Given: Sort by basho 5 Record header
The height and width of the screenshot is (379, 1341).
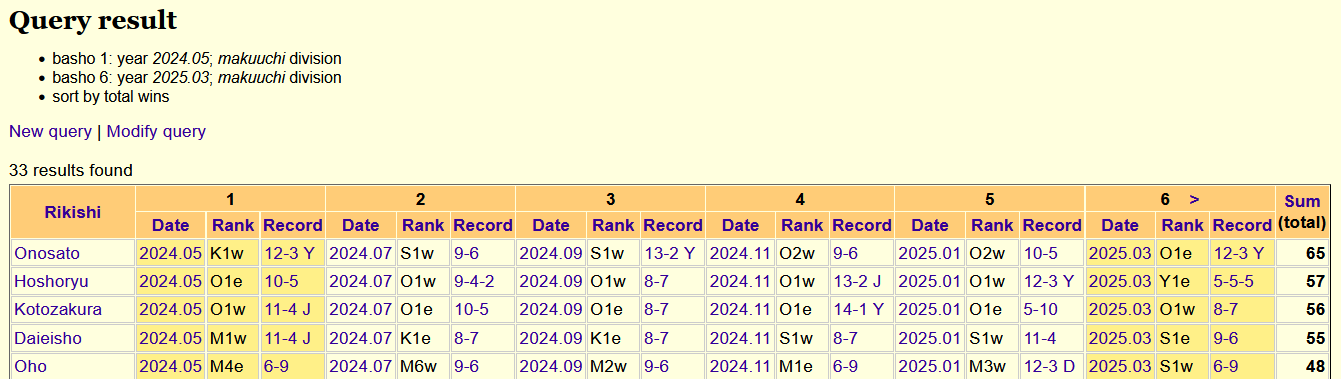Looking at the screenshot, I should pos(1052,225).
